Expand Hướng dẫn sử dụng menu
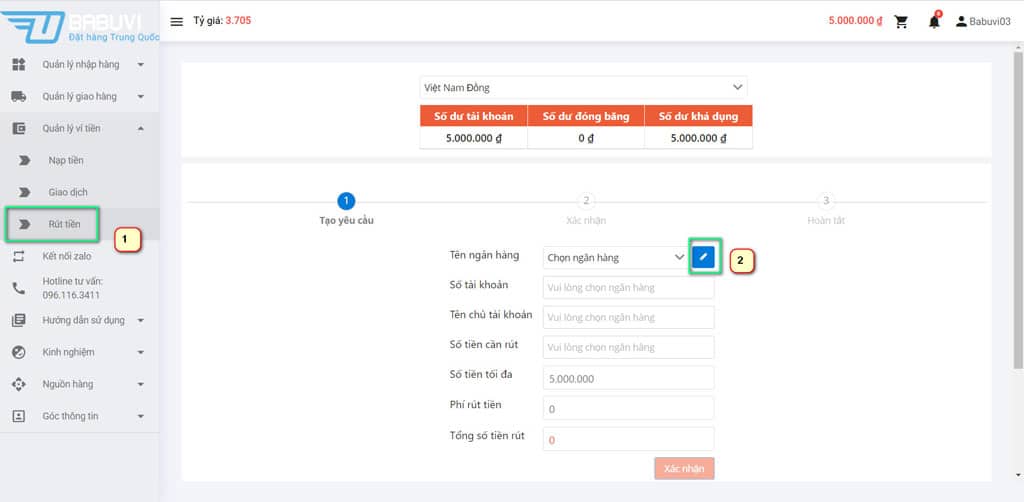Viewport: 1024px width, 502px height. coord(80,320)
